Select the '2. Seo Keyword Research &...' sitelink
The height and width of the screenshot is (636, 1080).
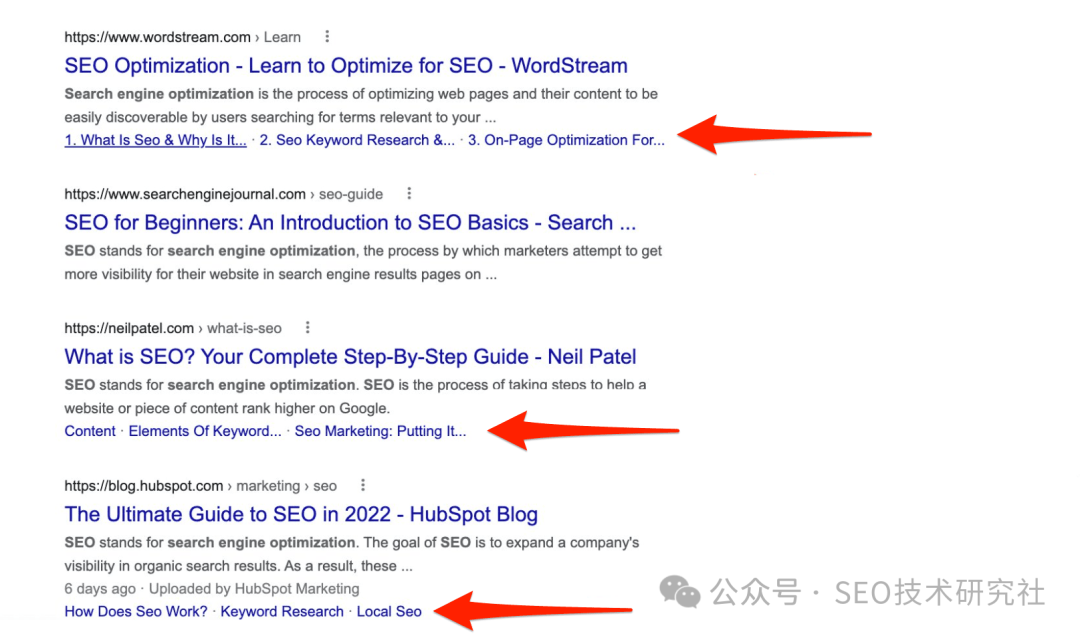pos(357,140)
